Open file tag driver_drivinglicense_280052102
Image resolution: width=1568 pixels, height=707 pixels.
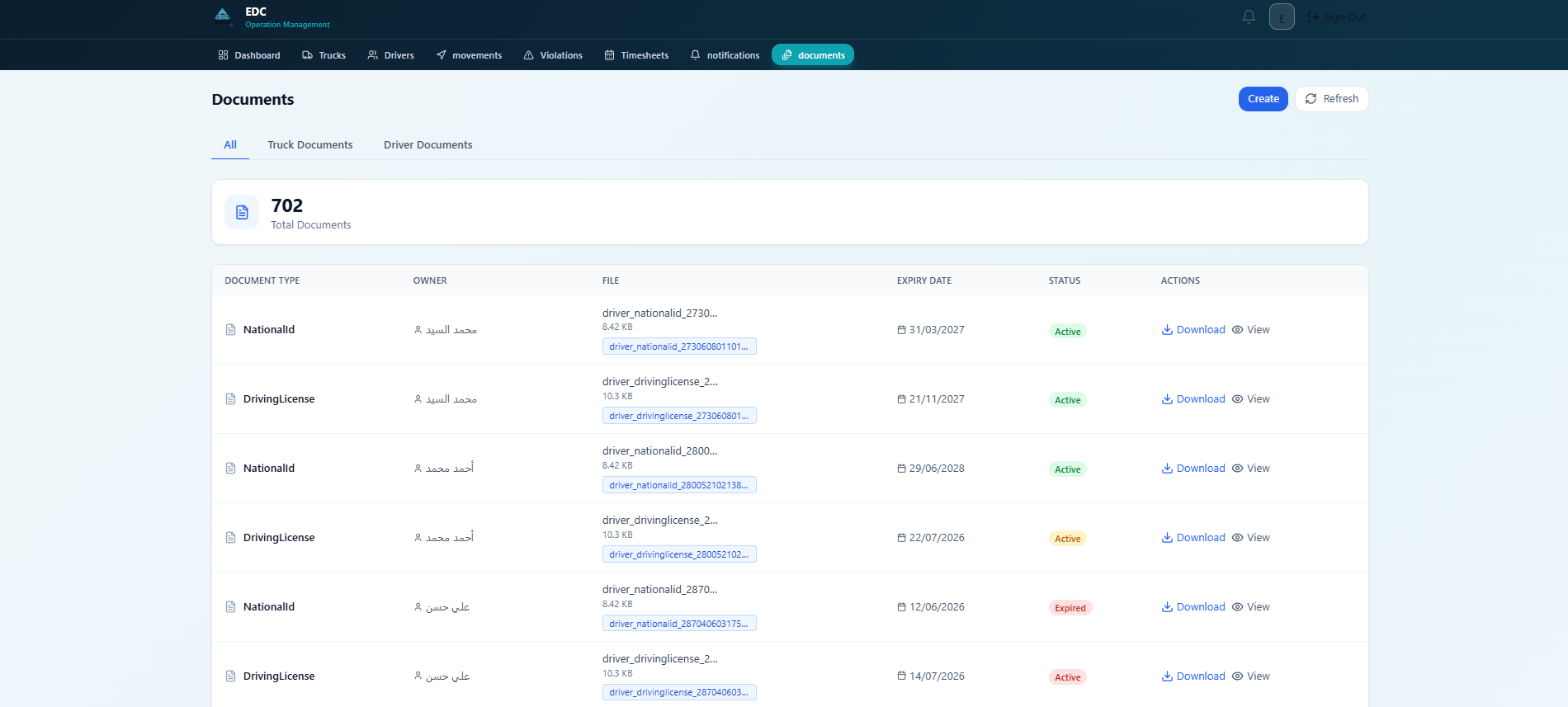click(x=679, y=554)
